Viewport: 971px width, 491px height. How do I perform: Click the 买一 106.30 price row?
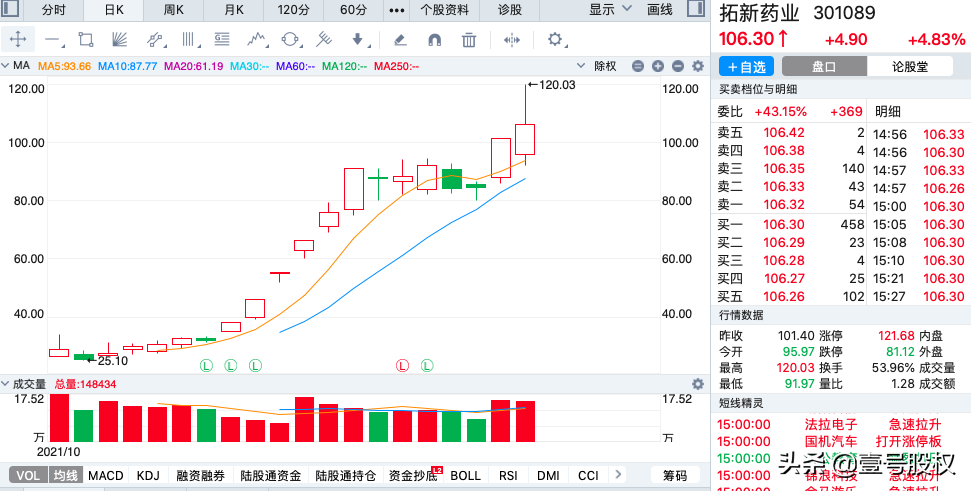point(790,225)
